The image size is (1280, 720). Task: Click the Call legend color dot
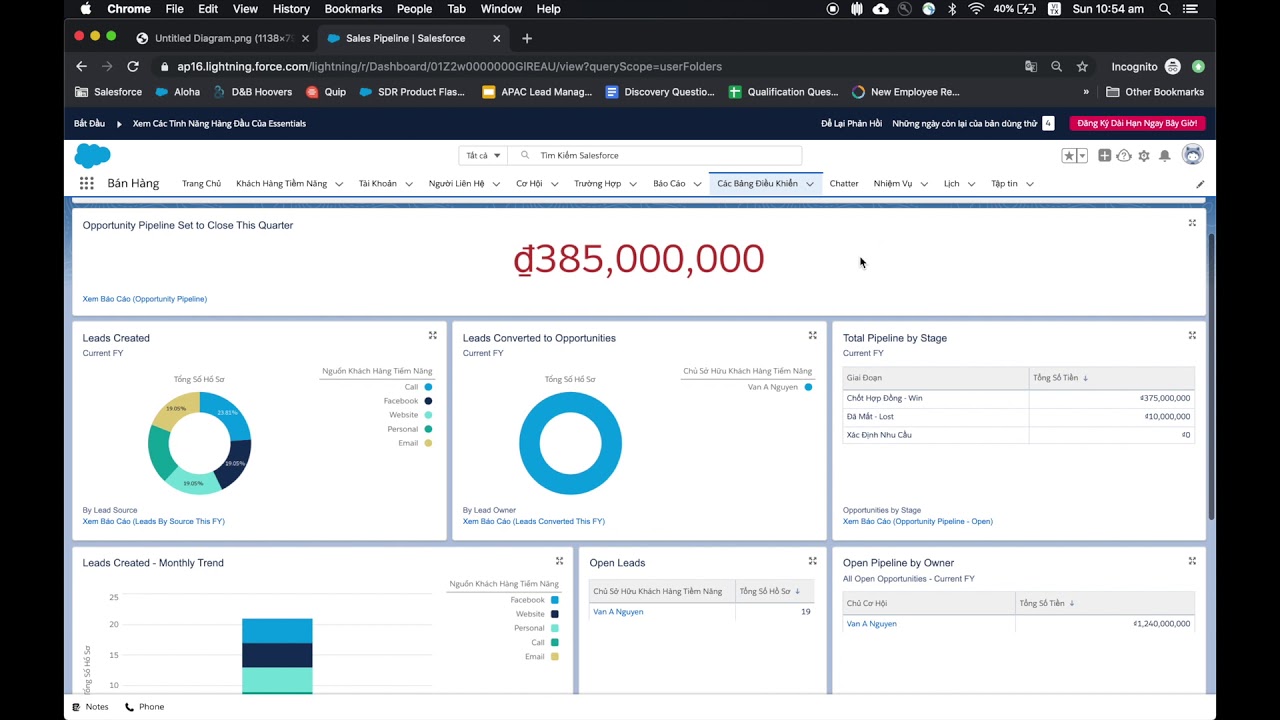(428, 387)
